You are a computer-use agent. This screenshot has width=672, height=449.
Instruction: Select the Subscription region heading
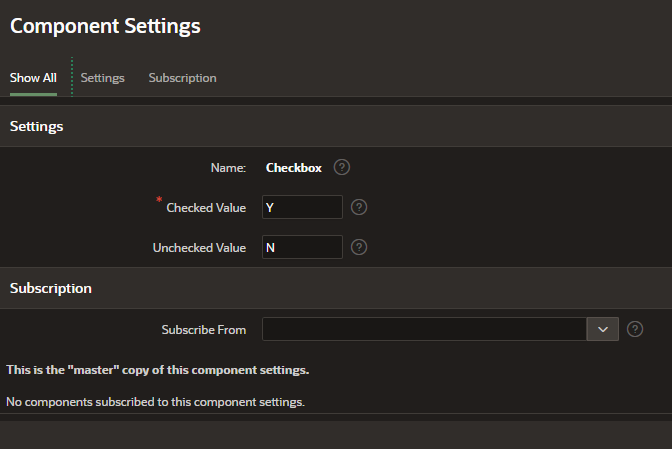(x=51, y=288)
